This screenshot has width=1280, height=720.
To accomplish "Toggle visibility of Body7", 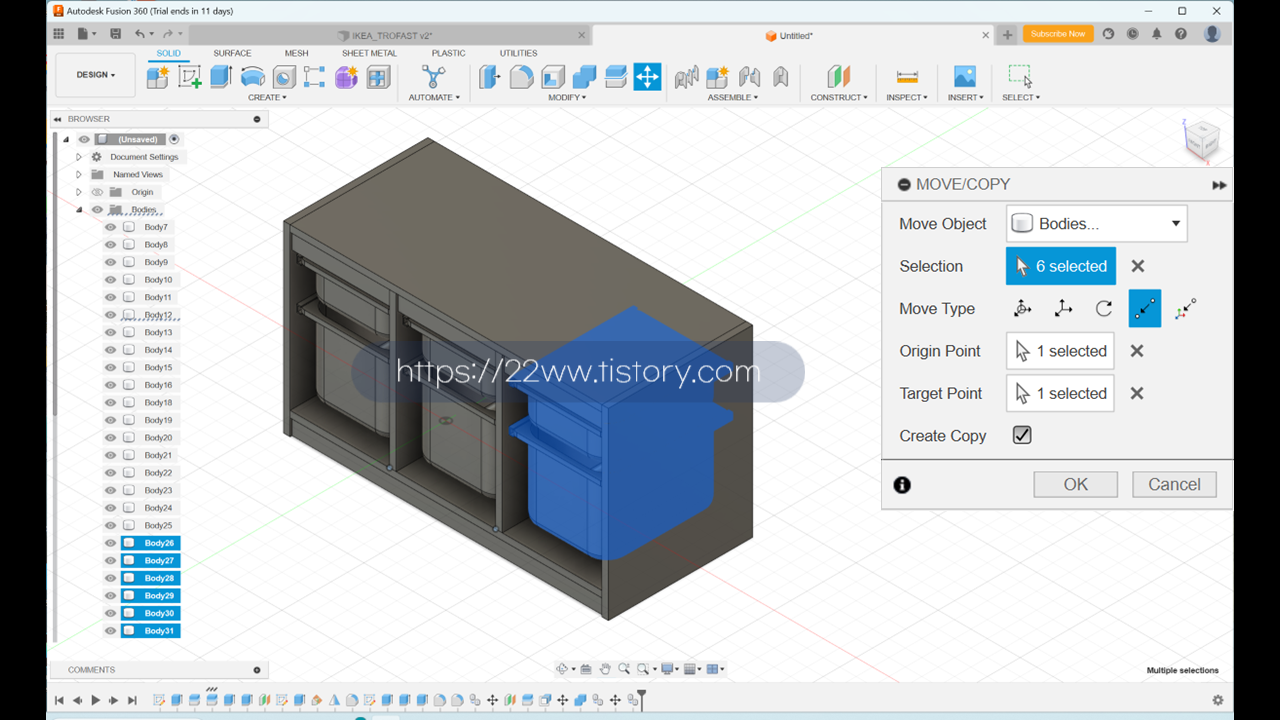I will point(111,227).
